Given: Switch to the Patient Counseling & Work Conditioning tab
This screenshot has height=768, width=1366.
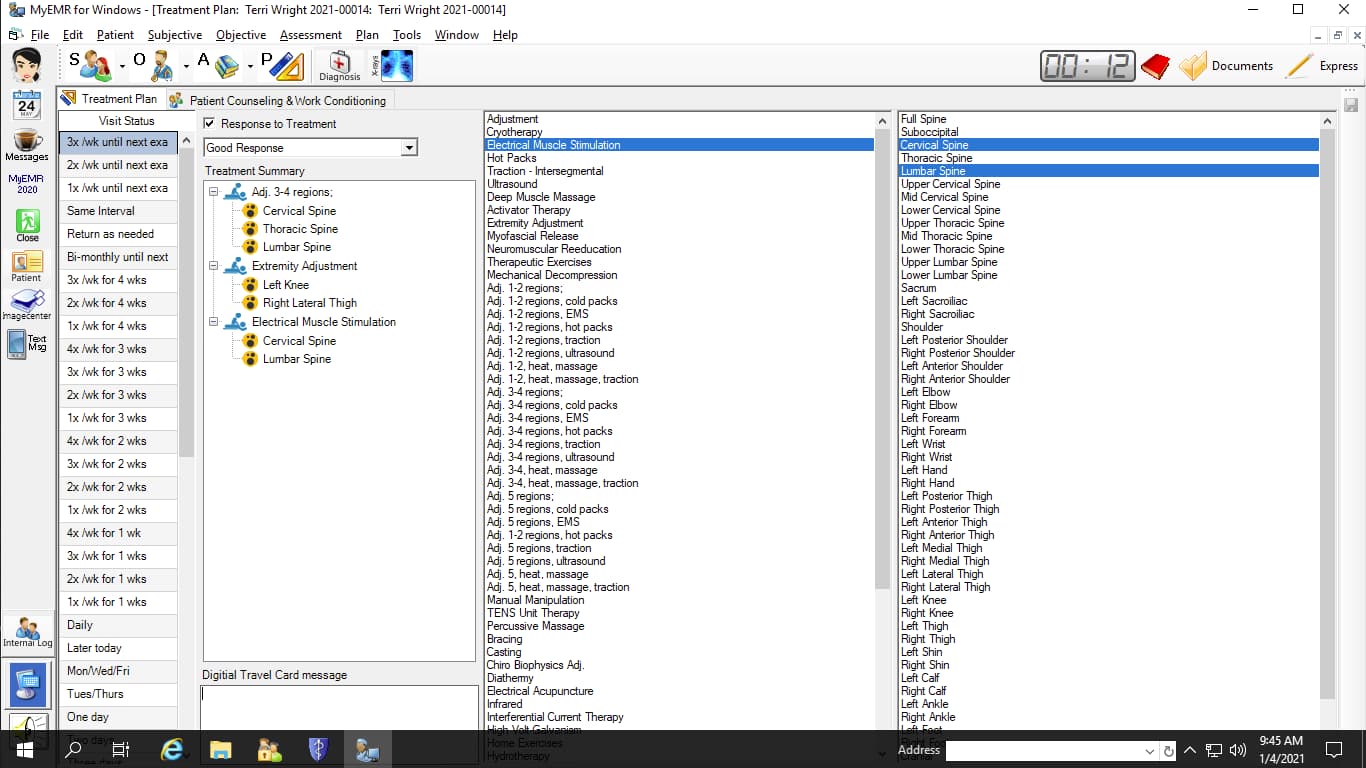Looking at the screenshot, I should (x=279, y=100).
